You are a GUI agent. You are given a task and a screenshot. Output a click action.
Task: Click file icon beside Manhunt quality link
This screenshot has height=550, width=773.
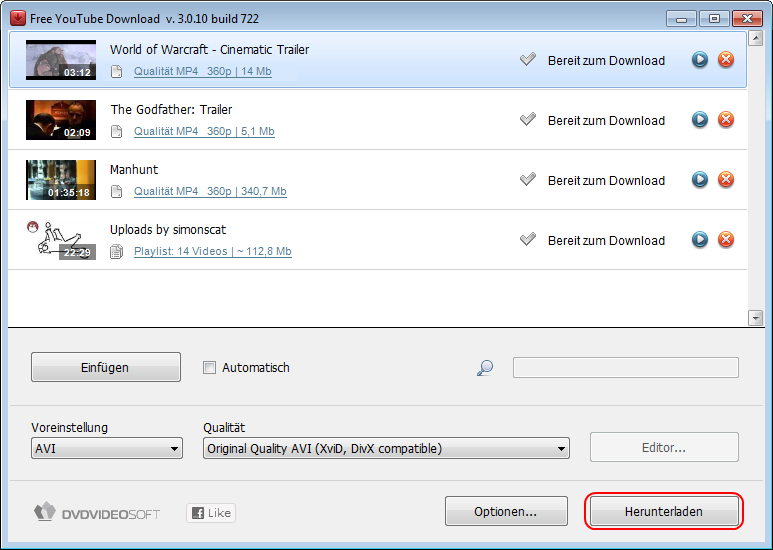116,191
